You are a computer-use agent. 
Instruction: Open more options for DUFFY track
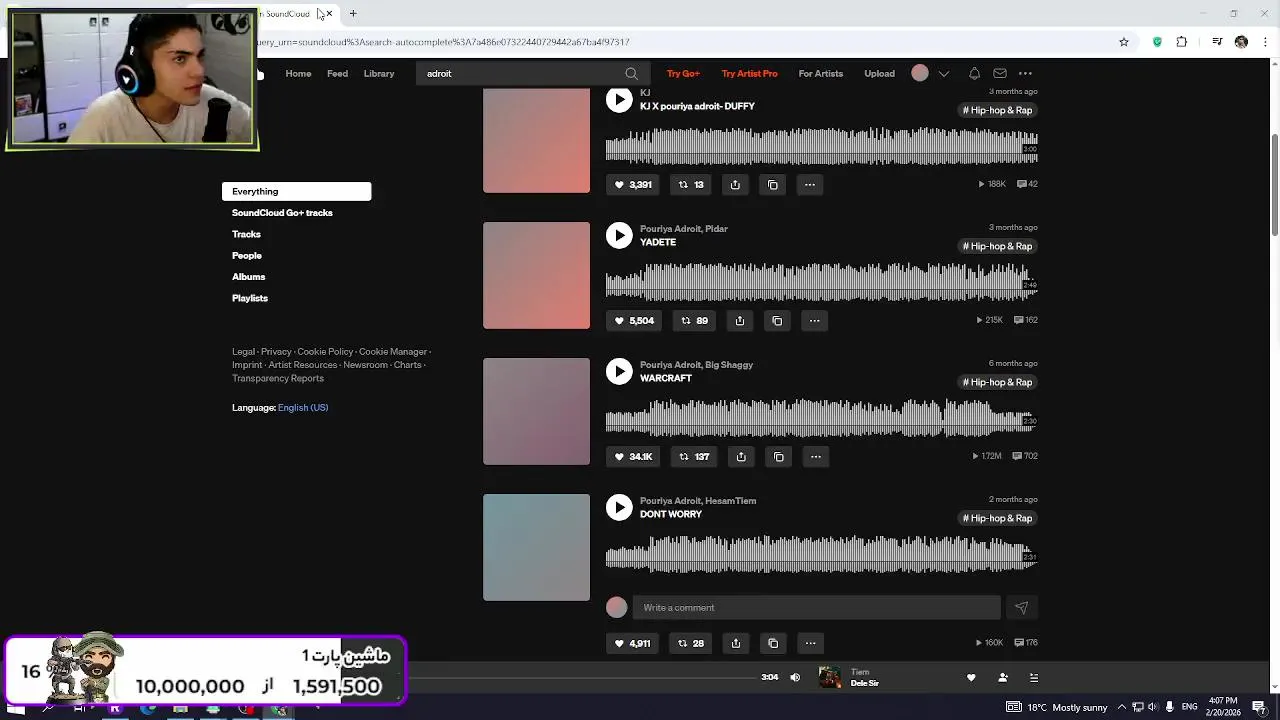pos(810,184)
